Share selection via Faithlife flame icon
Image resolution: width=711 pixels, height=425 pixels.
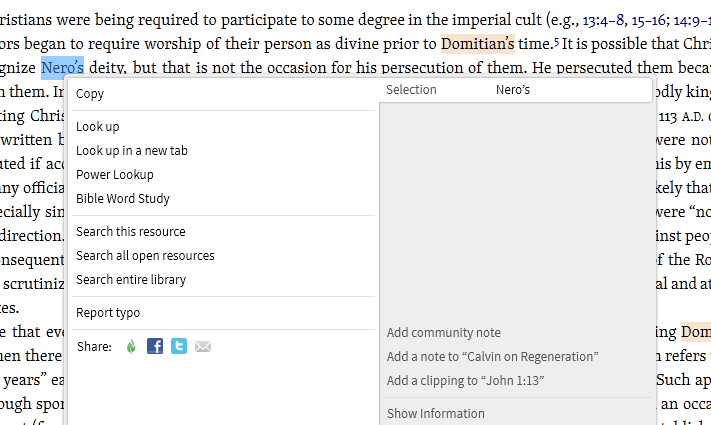click(131, 346)
